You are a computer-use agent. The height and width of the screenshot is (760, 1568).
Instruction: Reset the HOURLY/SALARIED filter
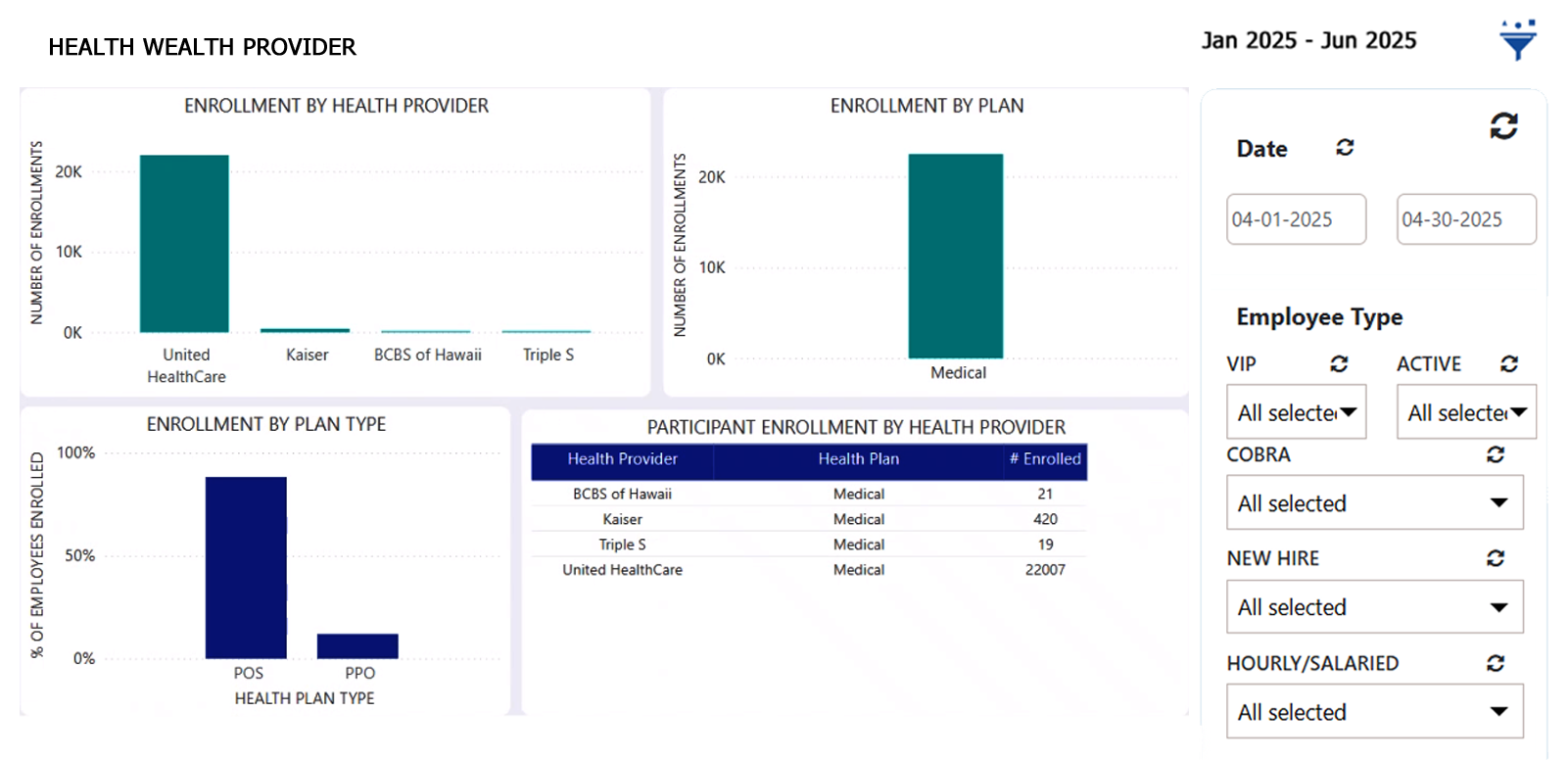pyautogui.click(x=1495, y=663)
